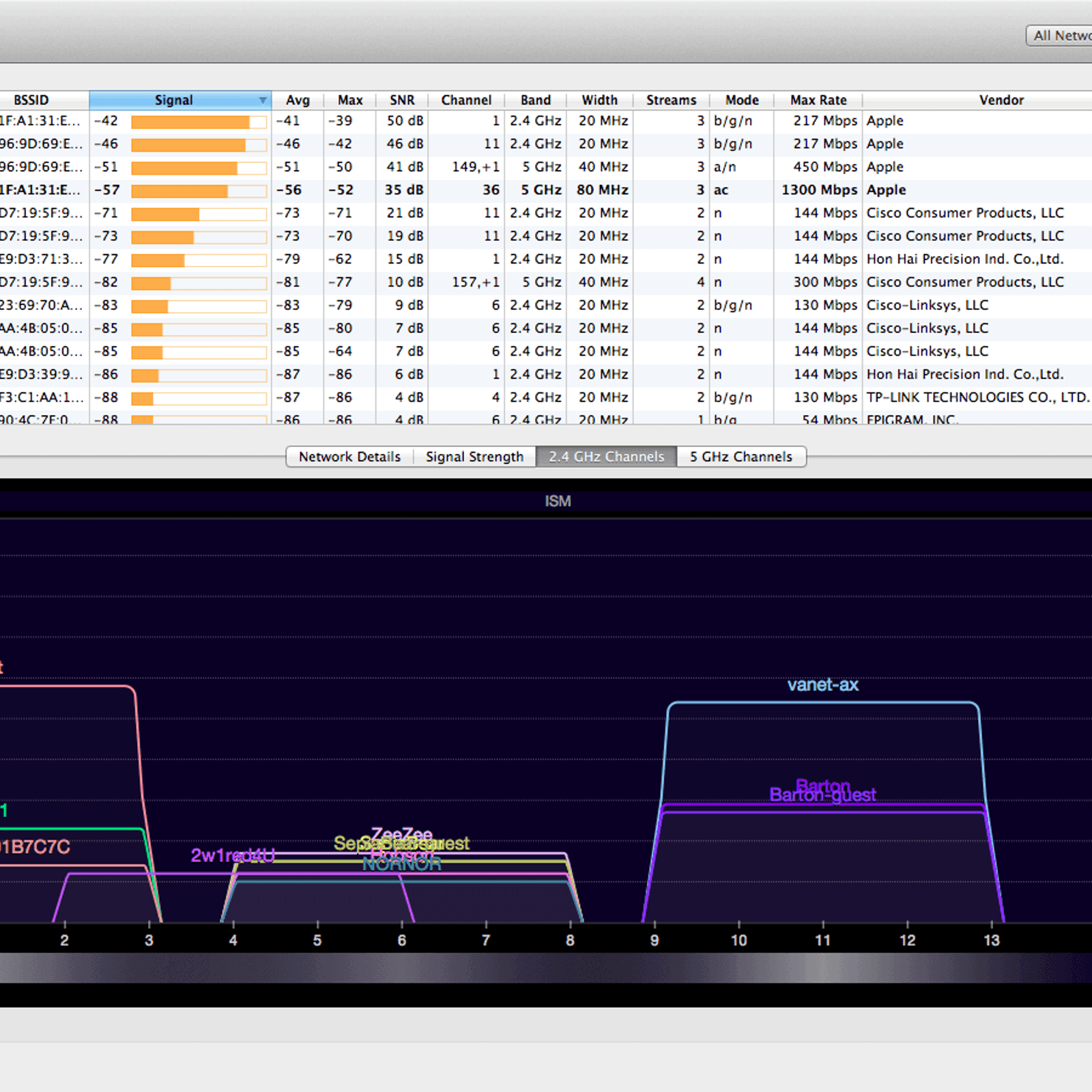The image size is (1092, 1092).
Task: Click the ac mode cell
Action: [x=721, y=190]
